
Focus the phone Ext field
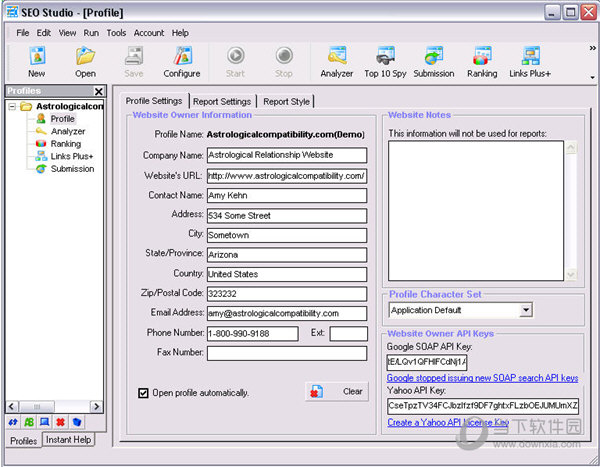click(349, 334)
